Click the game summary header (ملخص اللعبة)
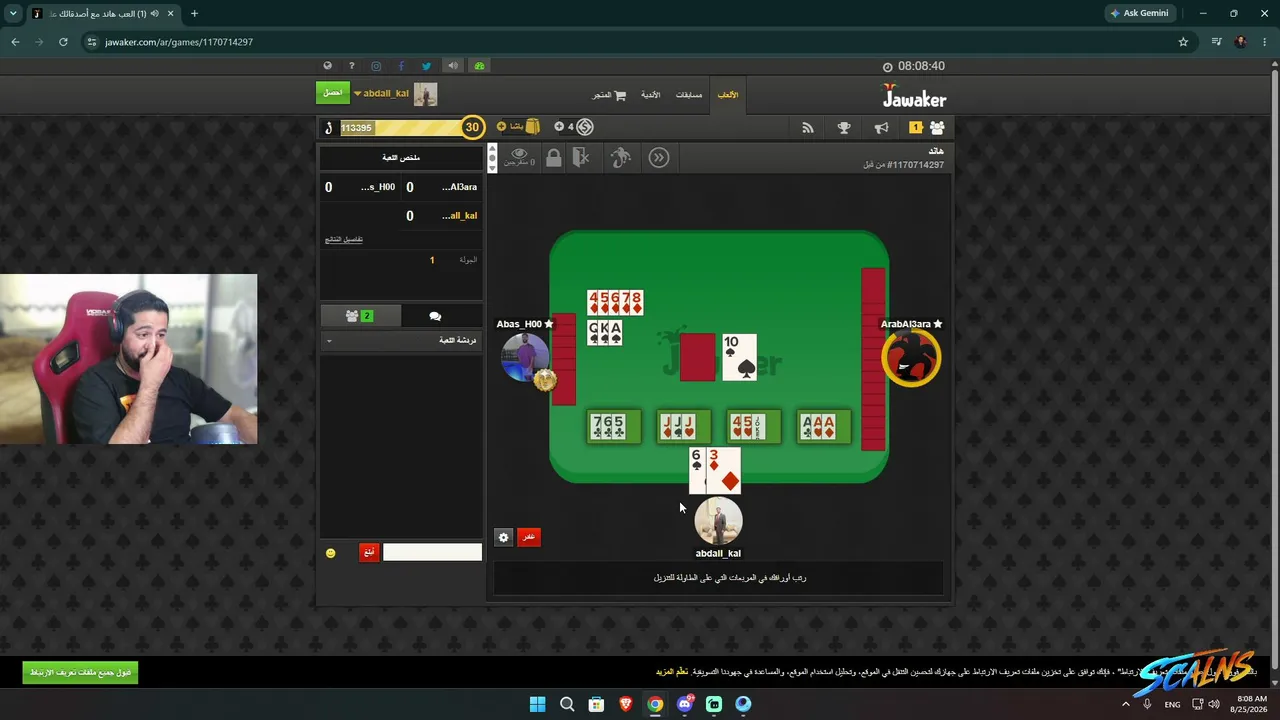The image size is (1280, 720). [400, 158]
